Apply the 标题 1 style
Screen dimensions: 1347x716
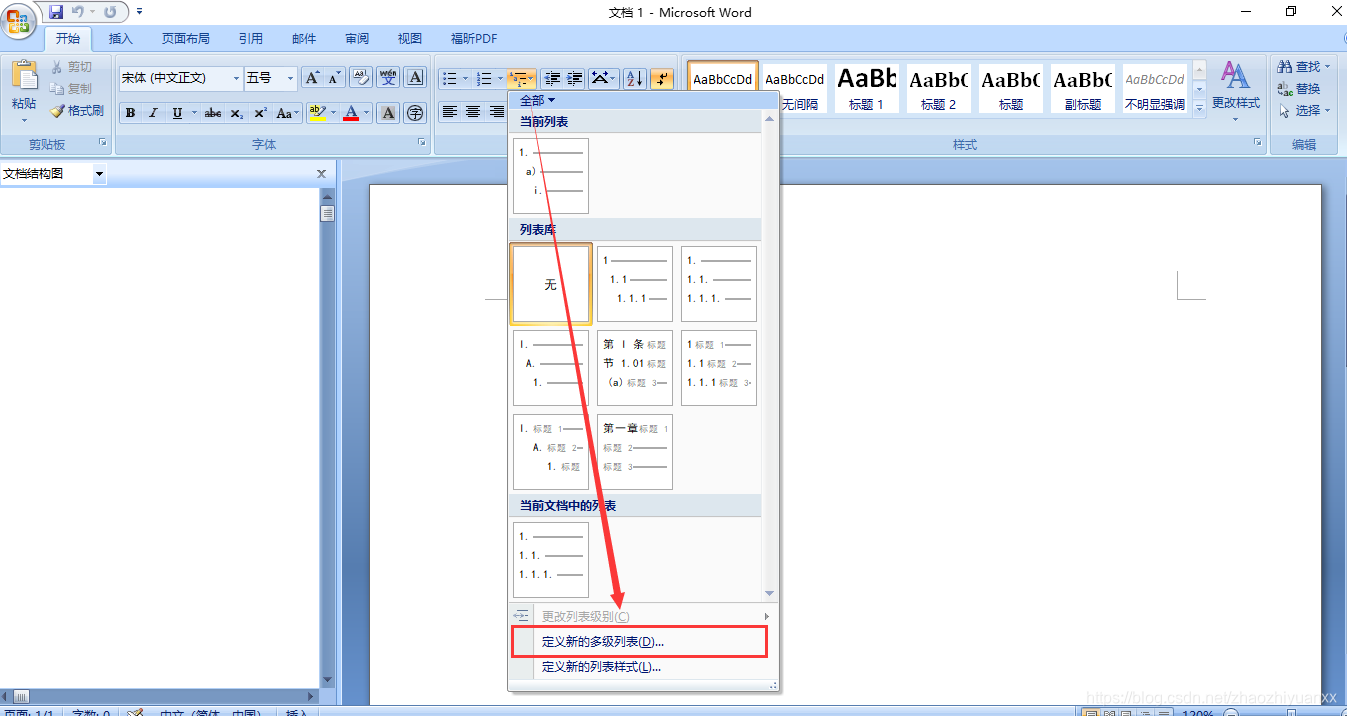[867, 88]
